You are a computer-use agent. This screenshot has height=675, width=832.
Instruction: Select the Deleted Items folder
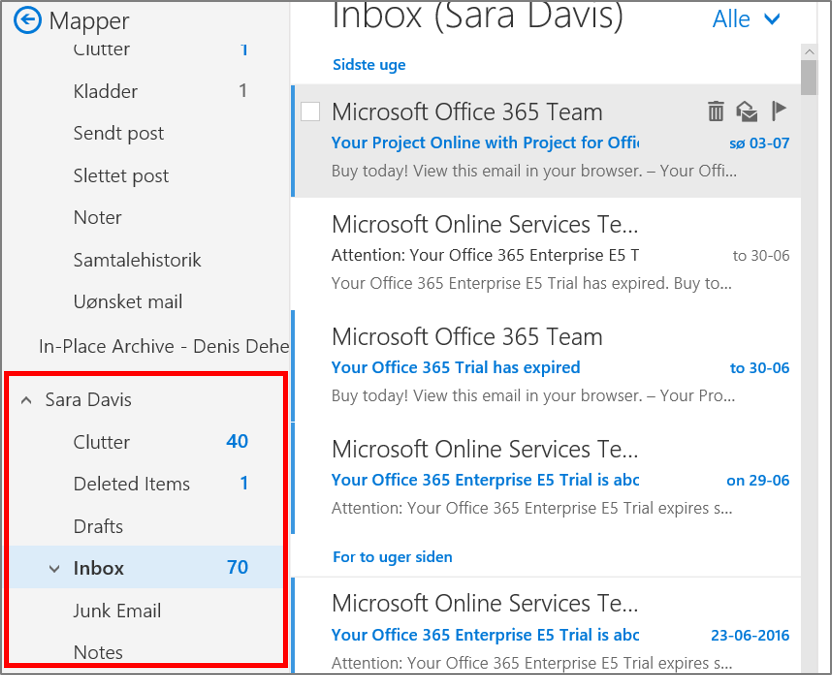(131, 484)
